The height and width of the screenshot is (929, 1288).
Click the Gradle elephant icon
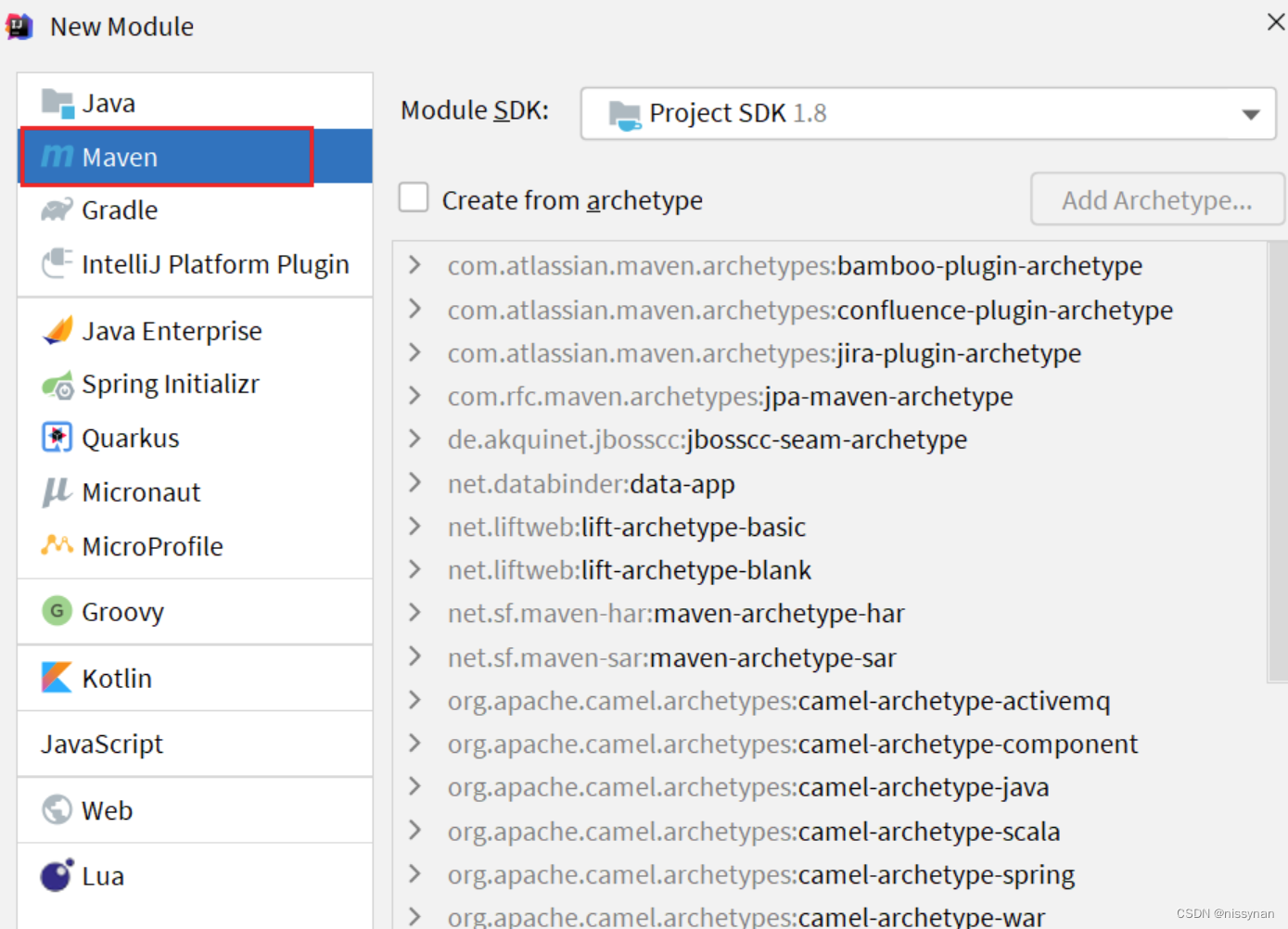click(57, 210)
